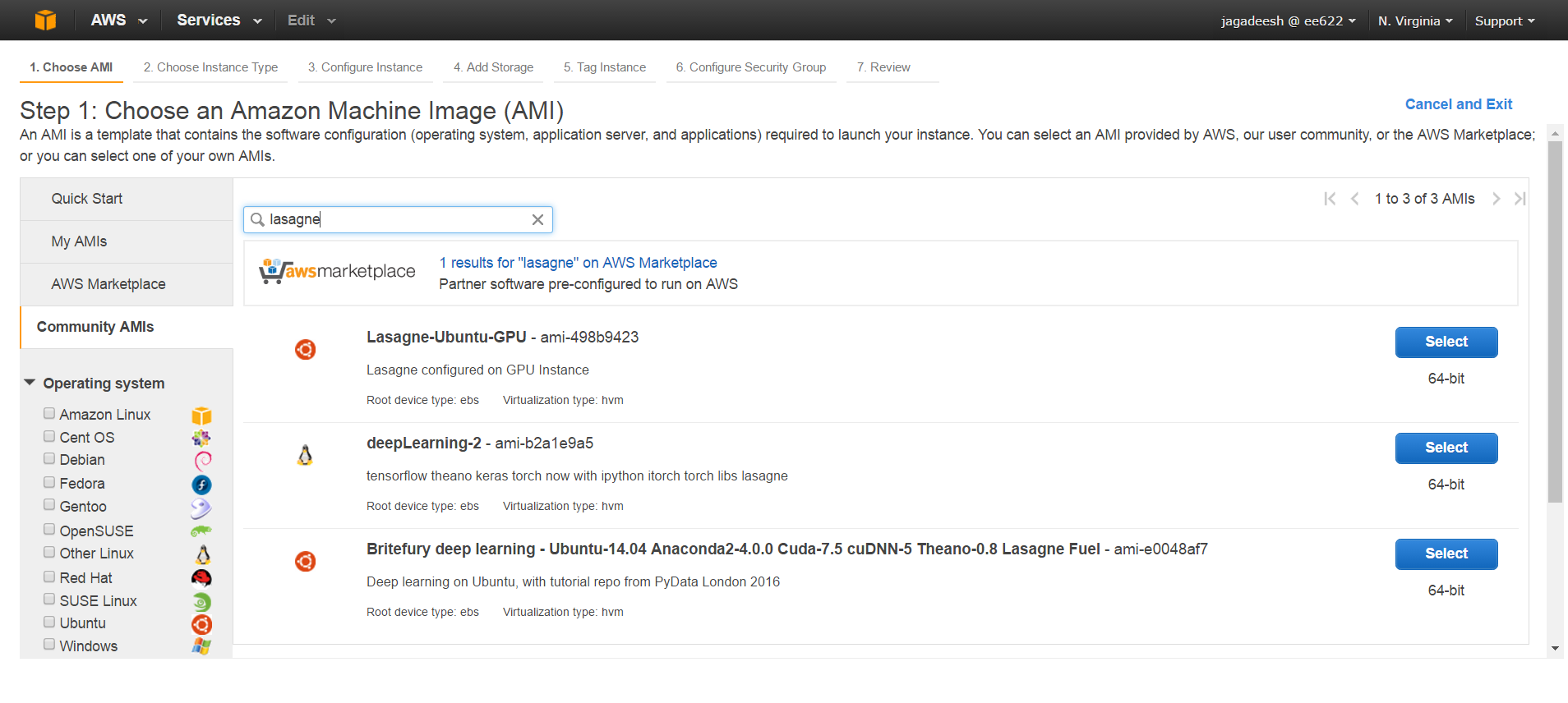
Task: Collapse the Operating system filter section
Action: click(x=30, y=383)
